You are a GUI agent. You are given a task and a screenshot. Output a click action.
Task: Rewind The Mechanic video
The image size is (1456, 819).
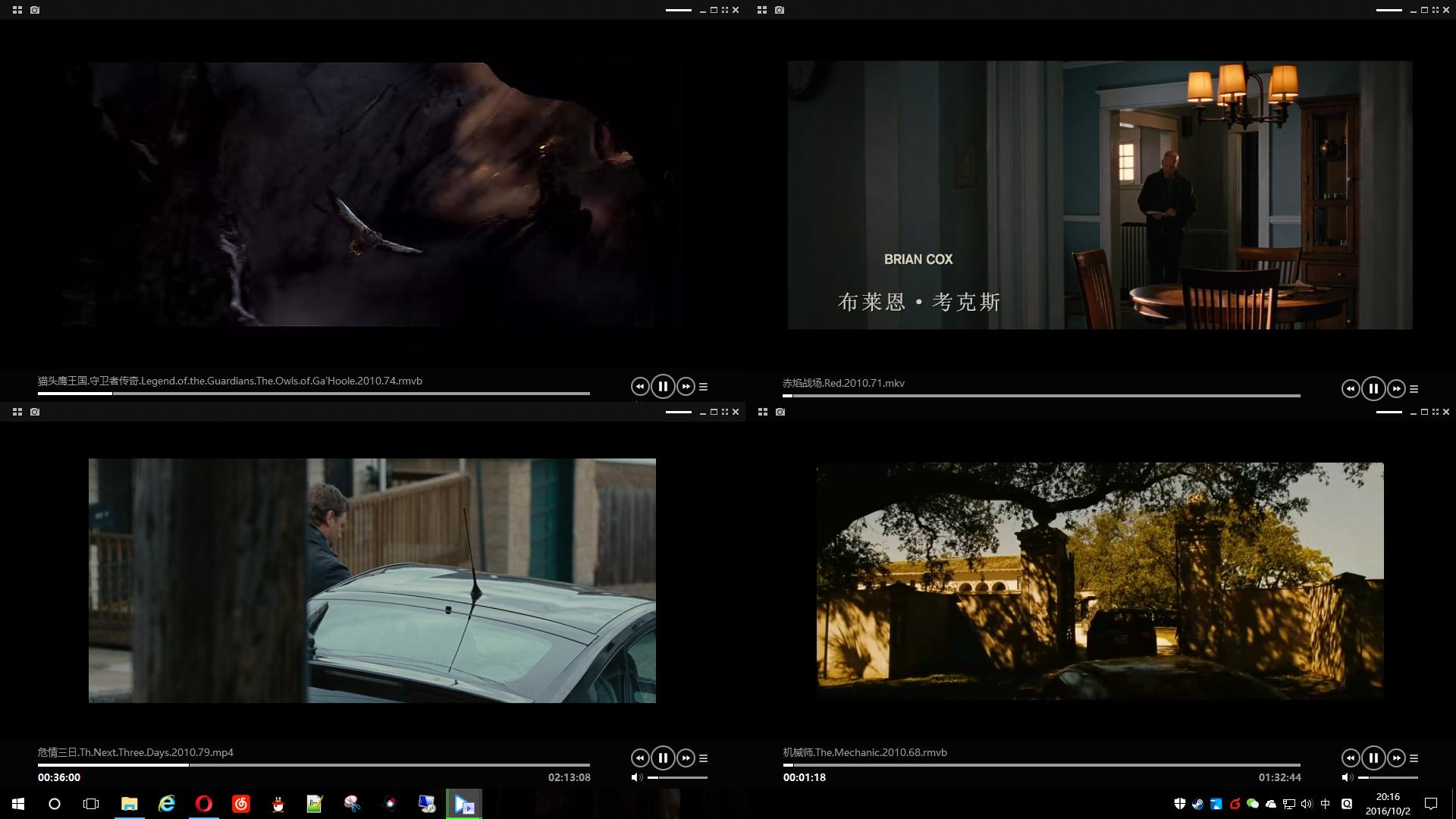click(1351, 758)
